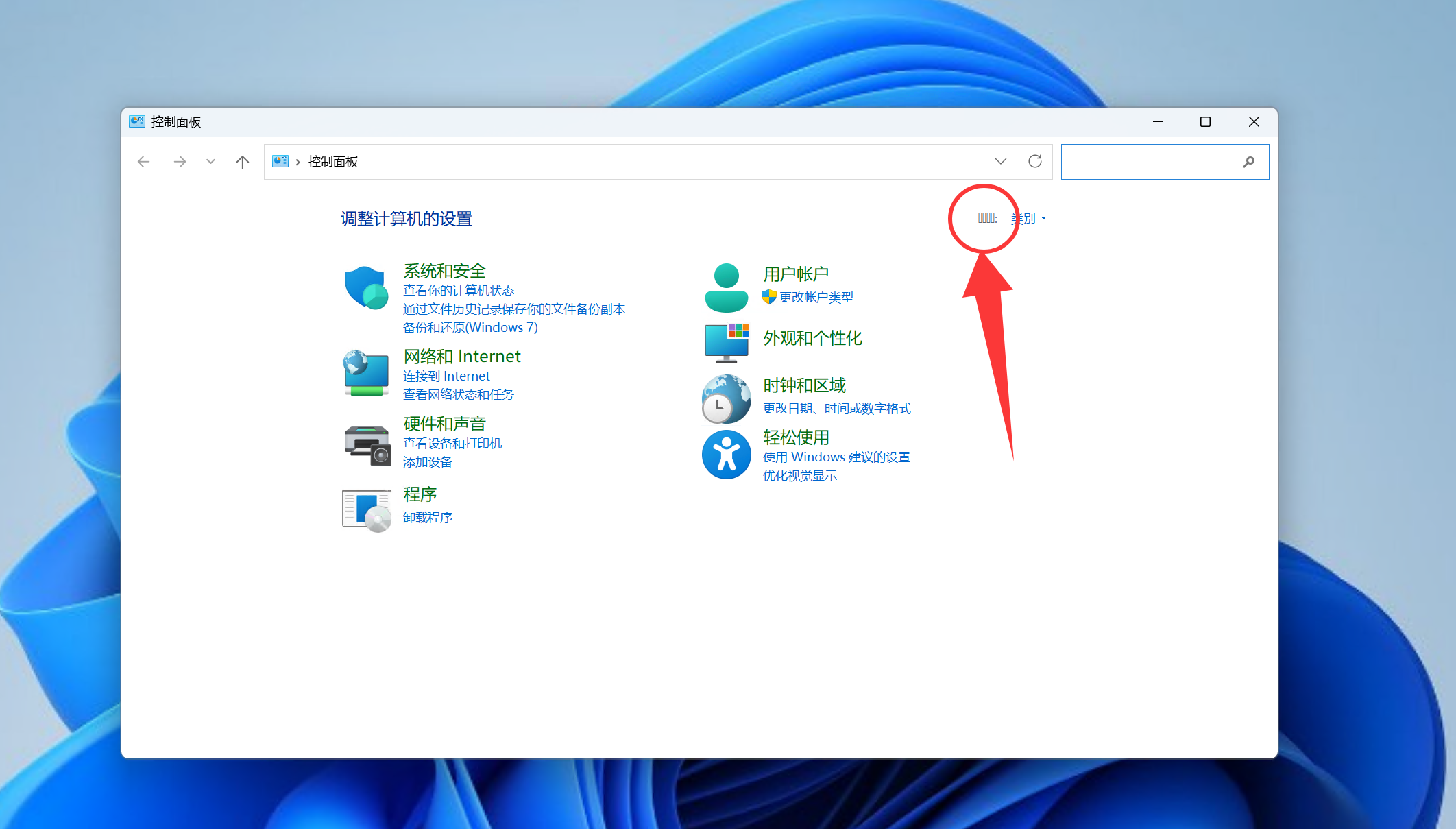Viewport: 1456px width, 829px height.
Task: Click 连接到 Internet link
Action: pos(446,376)
